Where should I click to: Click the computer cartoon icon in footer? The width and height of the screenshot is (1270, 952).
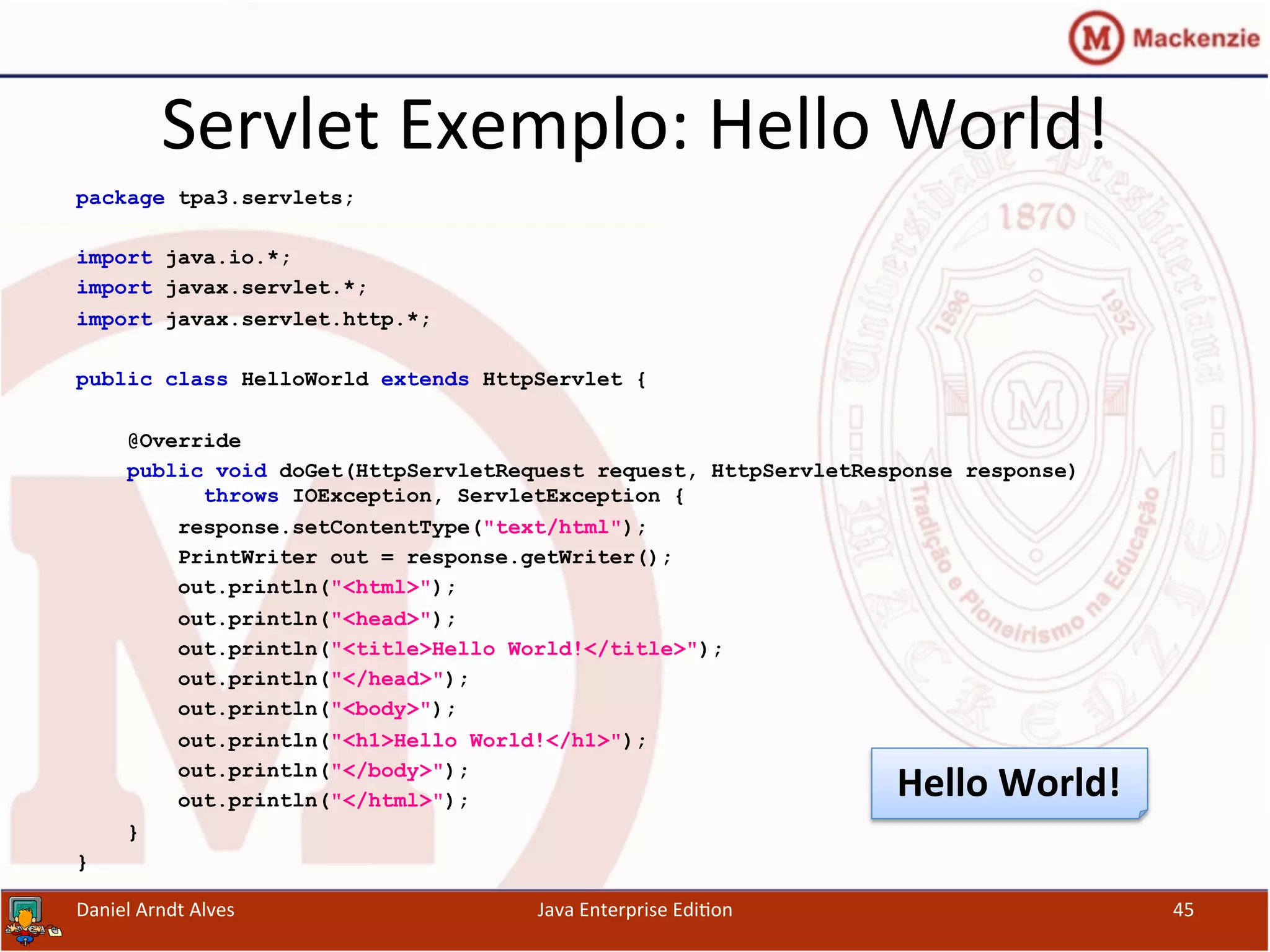[x=32, y=921]
